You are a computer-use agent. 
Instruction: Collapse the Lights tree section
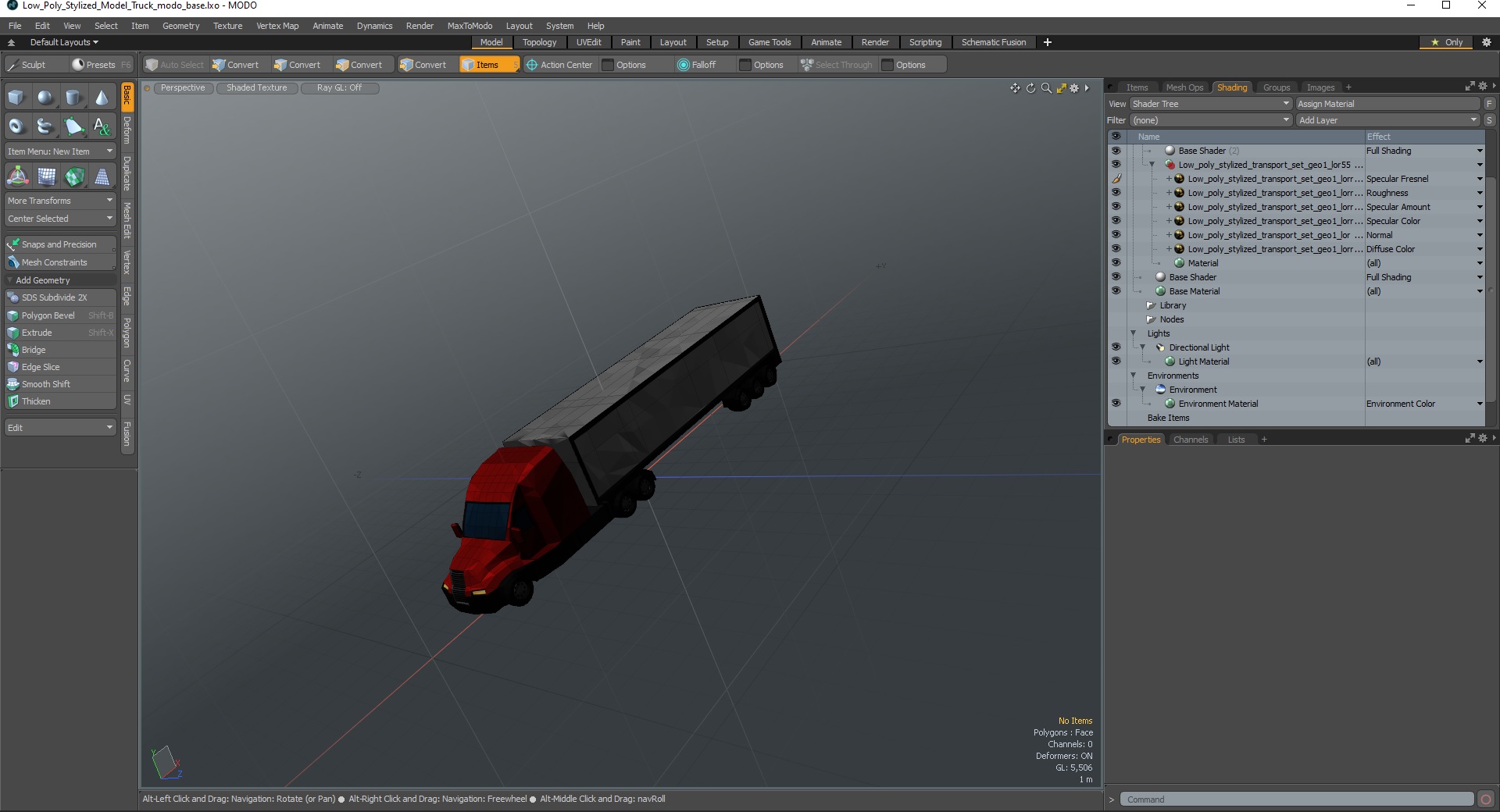pos(1134,333)
